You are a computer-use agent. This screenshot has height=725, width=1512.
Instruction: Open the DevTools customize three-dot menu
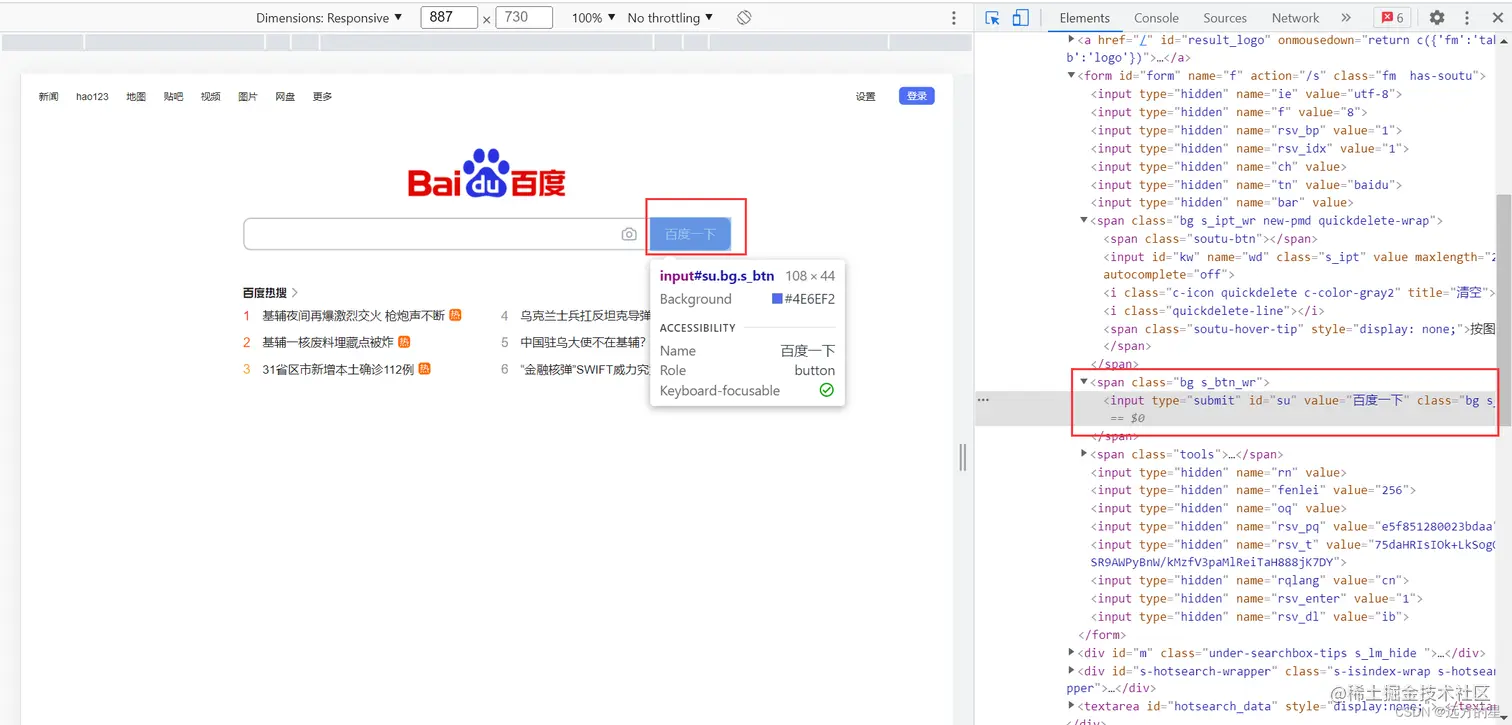click(1468, 17)
